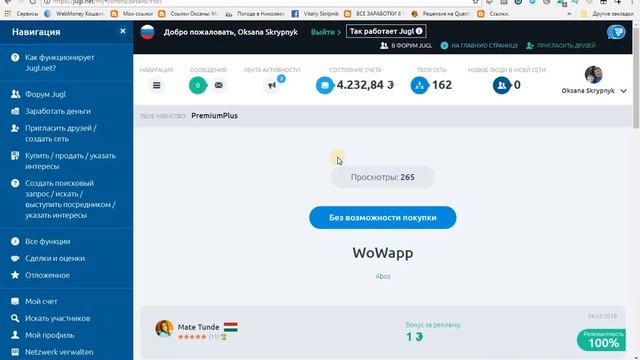The width and height of the screenshot is (640, 360).
Task: Click the Мой счет coins icon
Action: [15, 301]
